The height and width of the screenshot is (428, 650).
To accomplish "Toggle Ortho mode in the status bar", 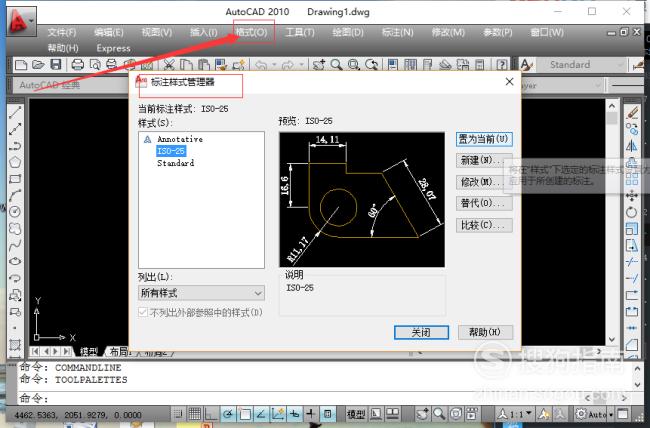I will point(211,413).
